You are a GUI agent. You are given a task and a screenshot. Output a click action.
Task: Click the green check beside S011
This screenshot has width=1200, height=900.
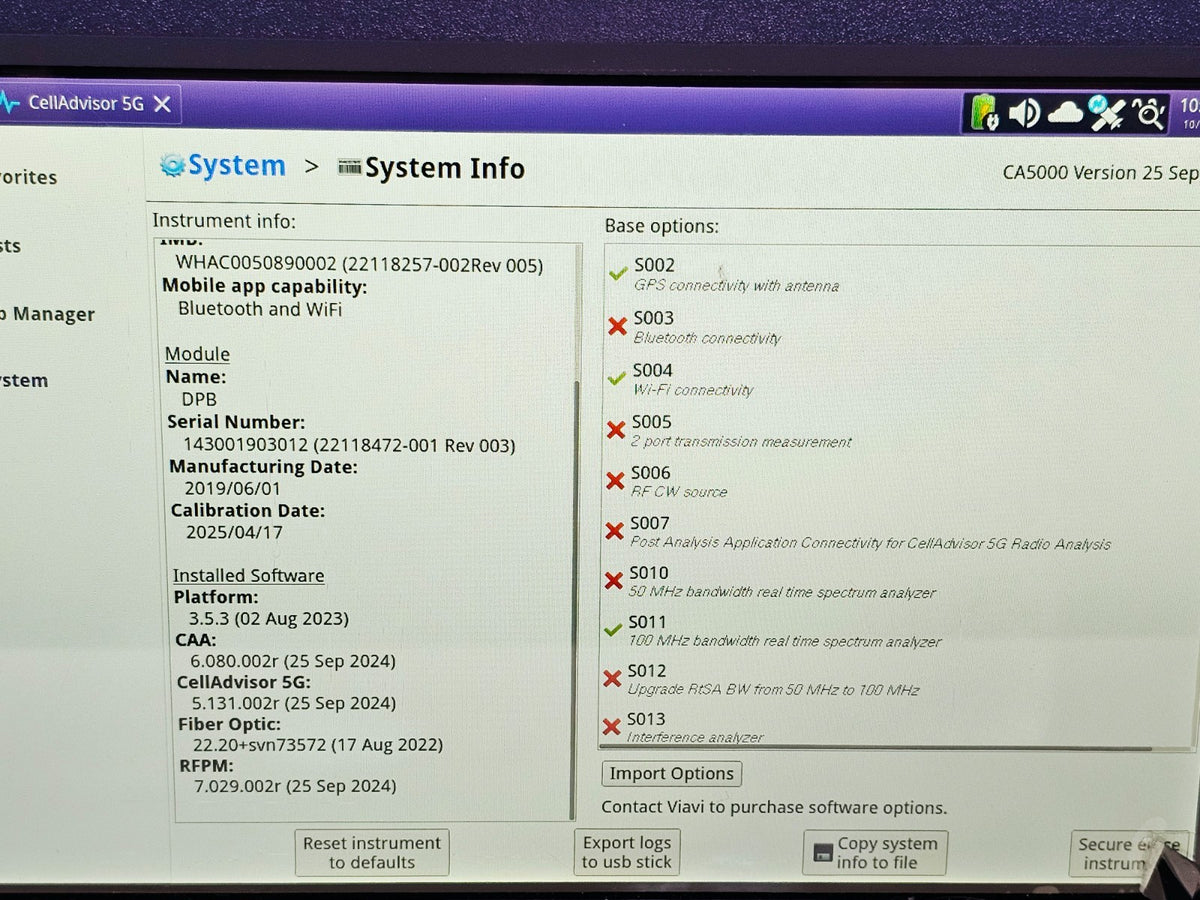[x=614, y=630]
